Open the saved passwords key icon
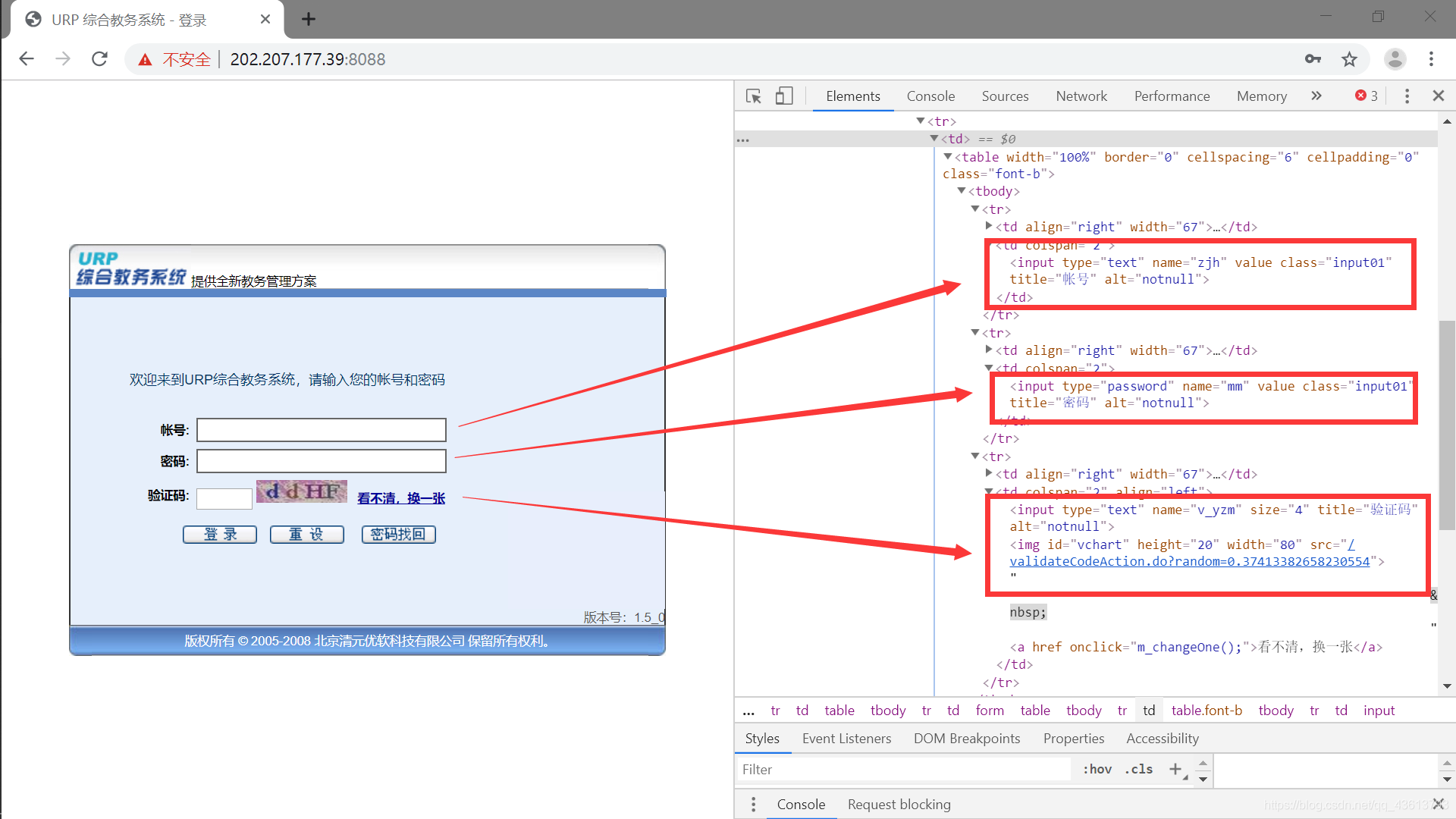The width and height of the screenshot is (1456, 819). (x=1313, y=59)
